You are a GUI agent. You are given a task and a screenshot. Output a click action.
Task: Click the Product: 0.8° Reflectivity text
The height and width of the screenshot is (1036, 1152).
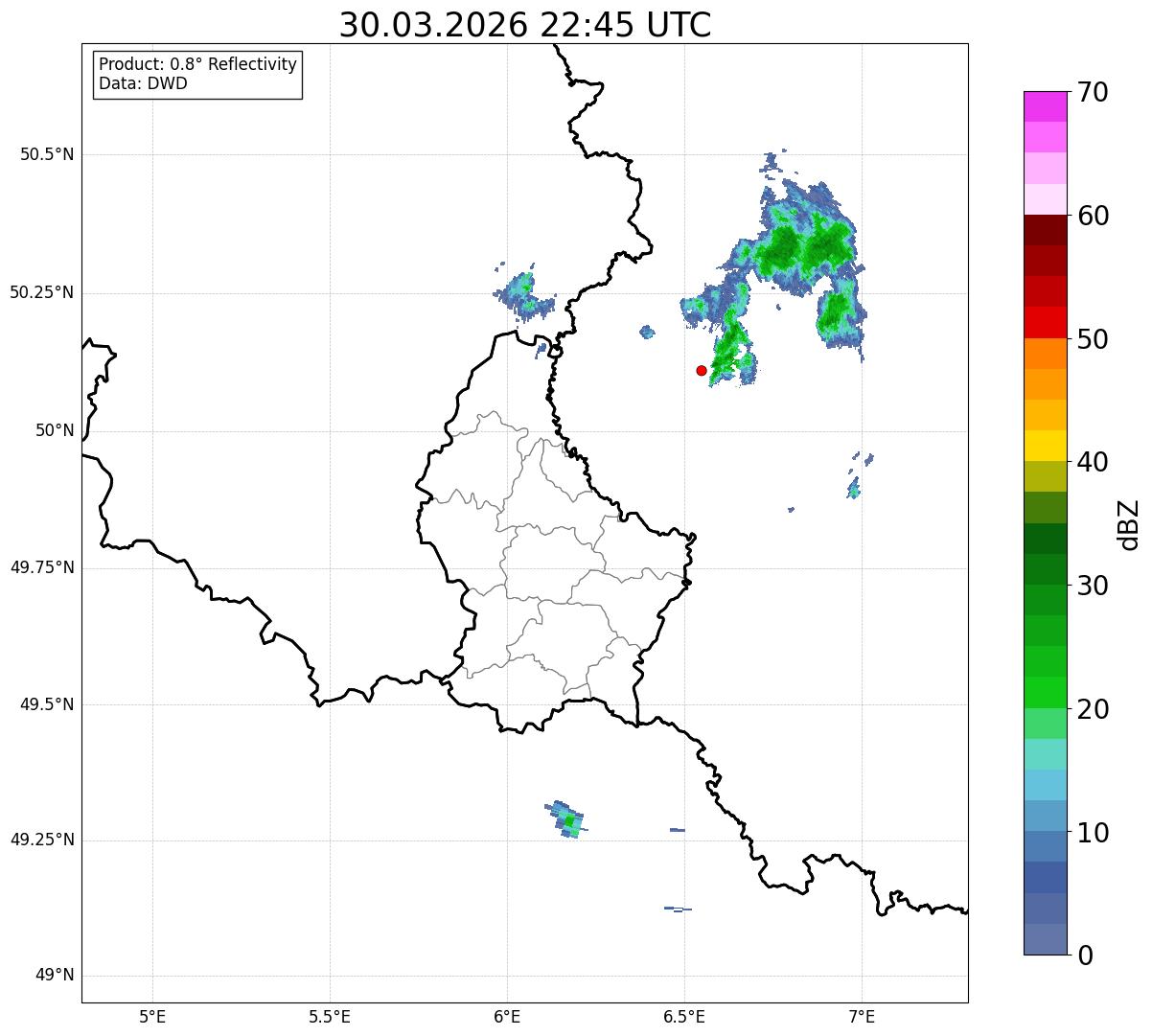click(x=197, y=64)
